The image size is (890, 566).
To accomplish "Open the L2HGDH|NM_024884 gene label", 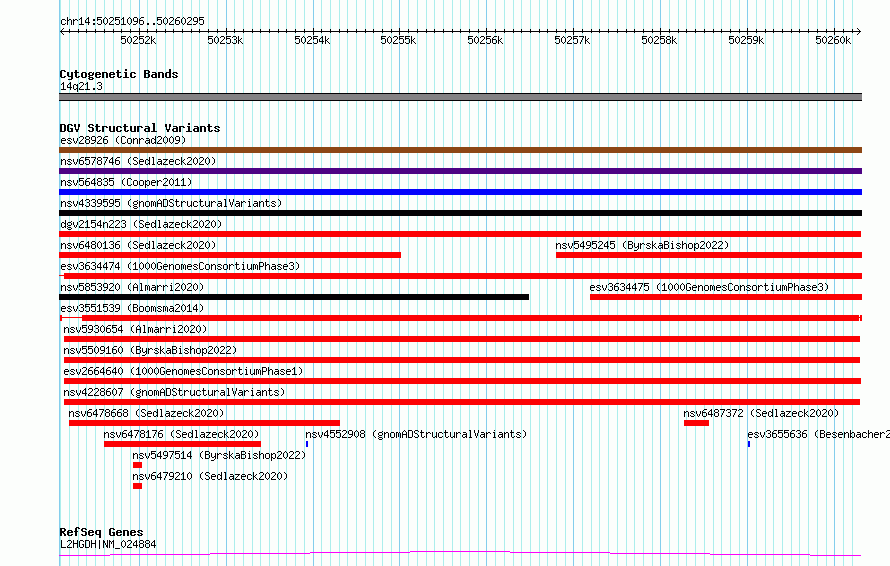I will [108, 544].
